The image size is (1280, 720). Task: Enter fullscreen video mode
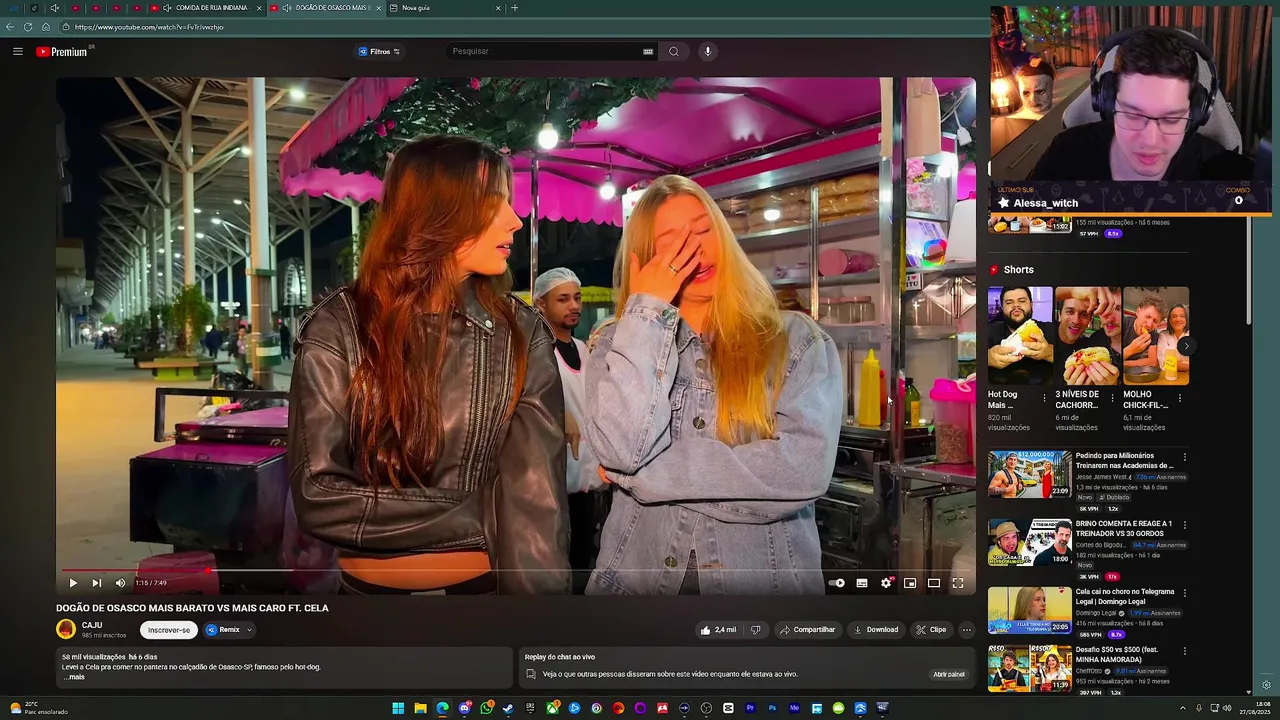pyautogui.click(x=958, y=583)
